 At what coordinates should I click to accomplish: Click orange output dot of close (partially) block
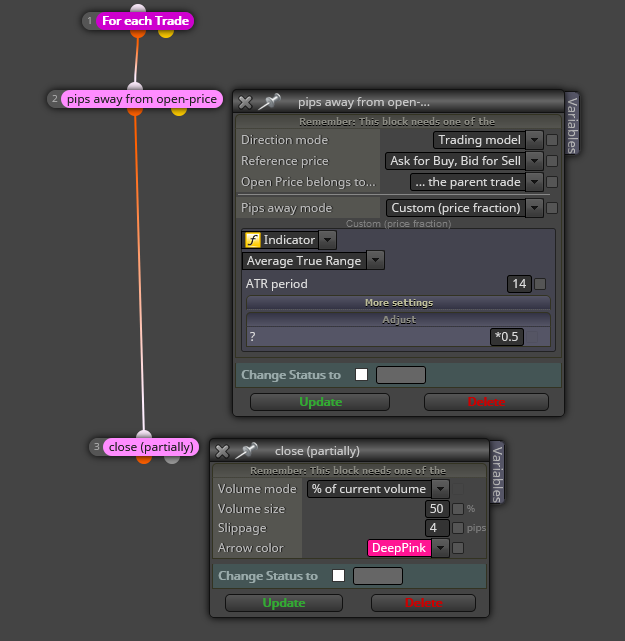[144, 458]
